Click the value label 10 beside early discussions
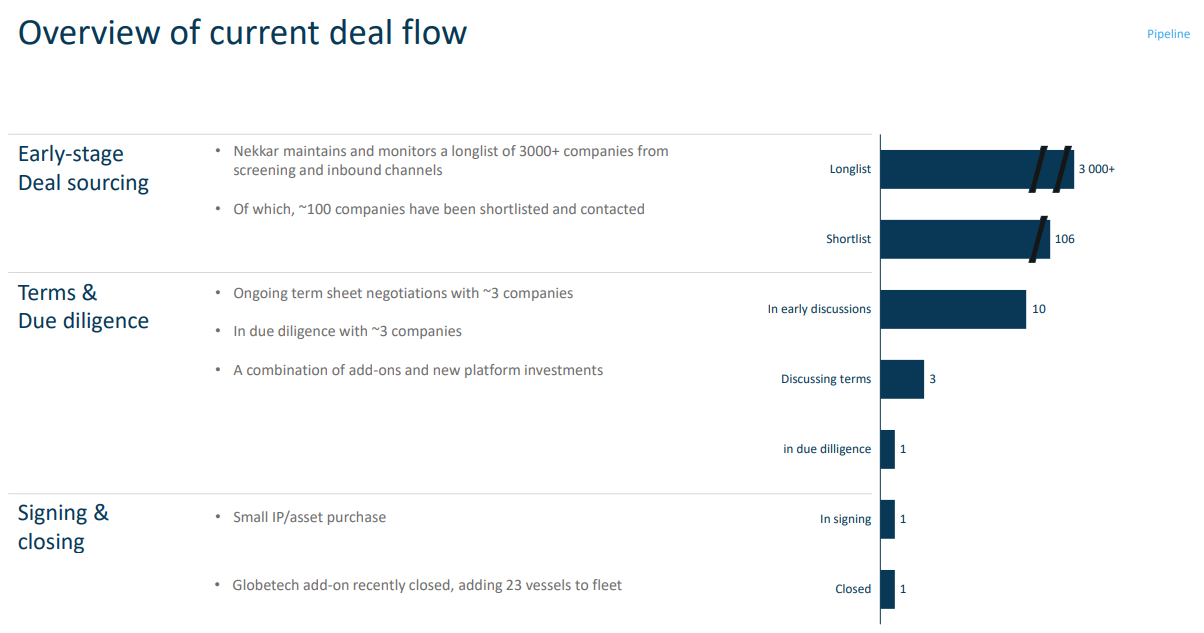 [1039, 309]
